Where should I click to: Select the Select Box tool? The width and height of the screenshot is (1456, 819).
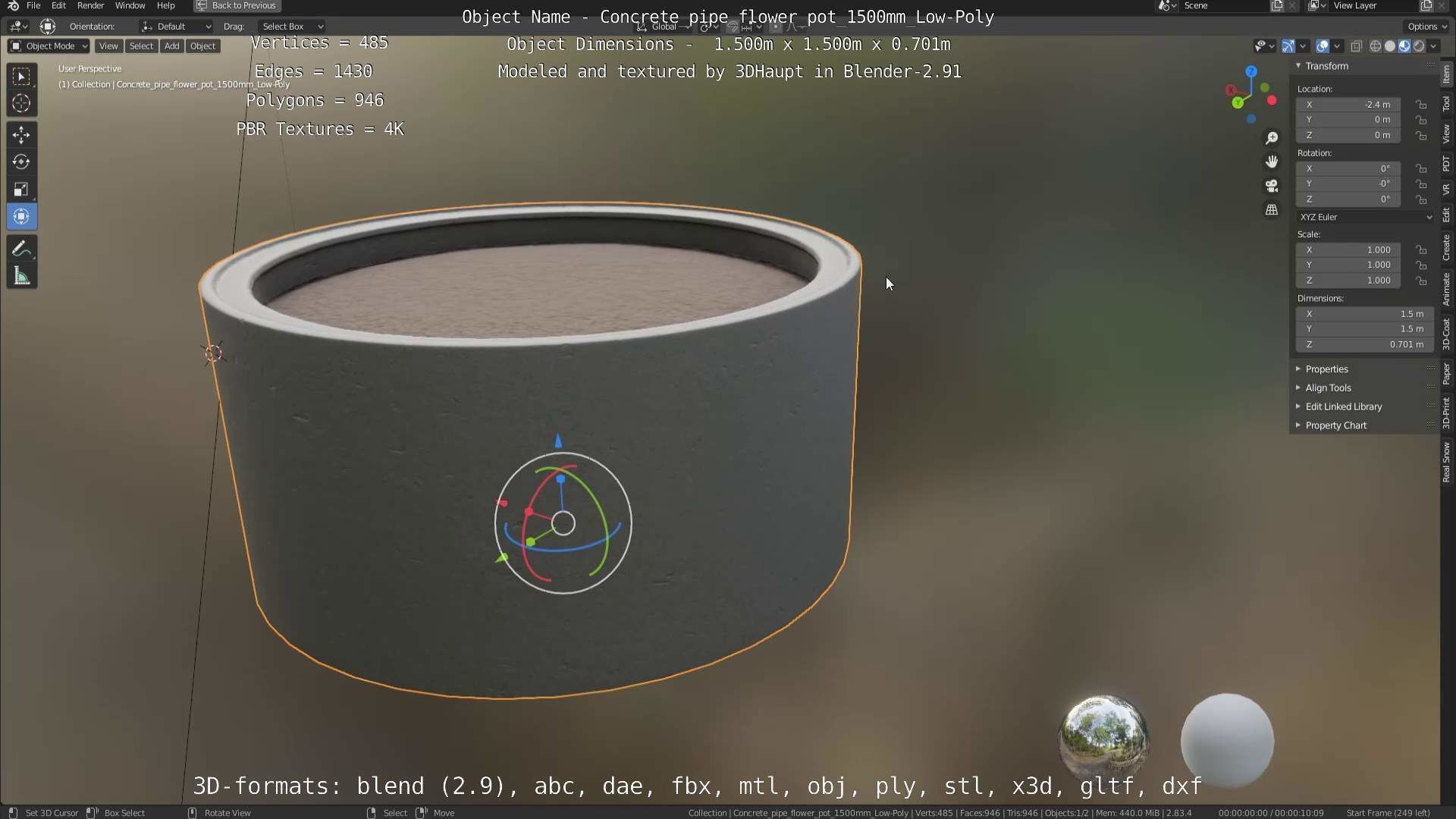pyautogui.click(x=21, y=76)
